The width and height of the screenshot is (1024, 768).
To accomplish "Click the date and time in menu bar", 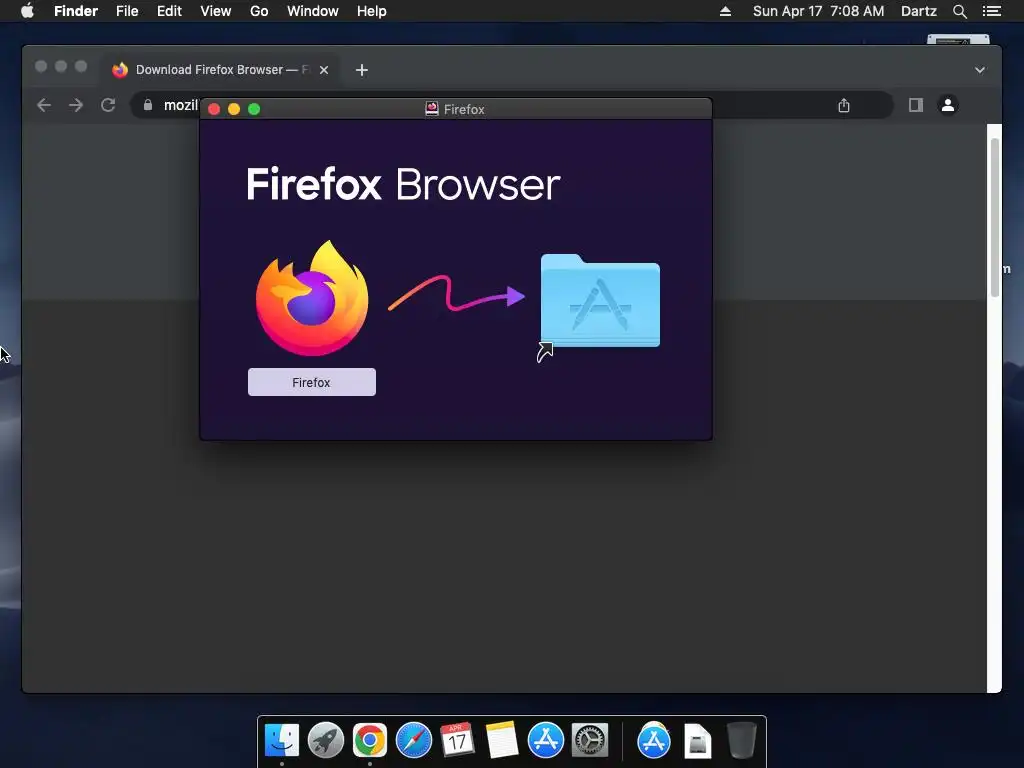I will pyautogui.click(x=818, y=11).
